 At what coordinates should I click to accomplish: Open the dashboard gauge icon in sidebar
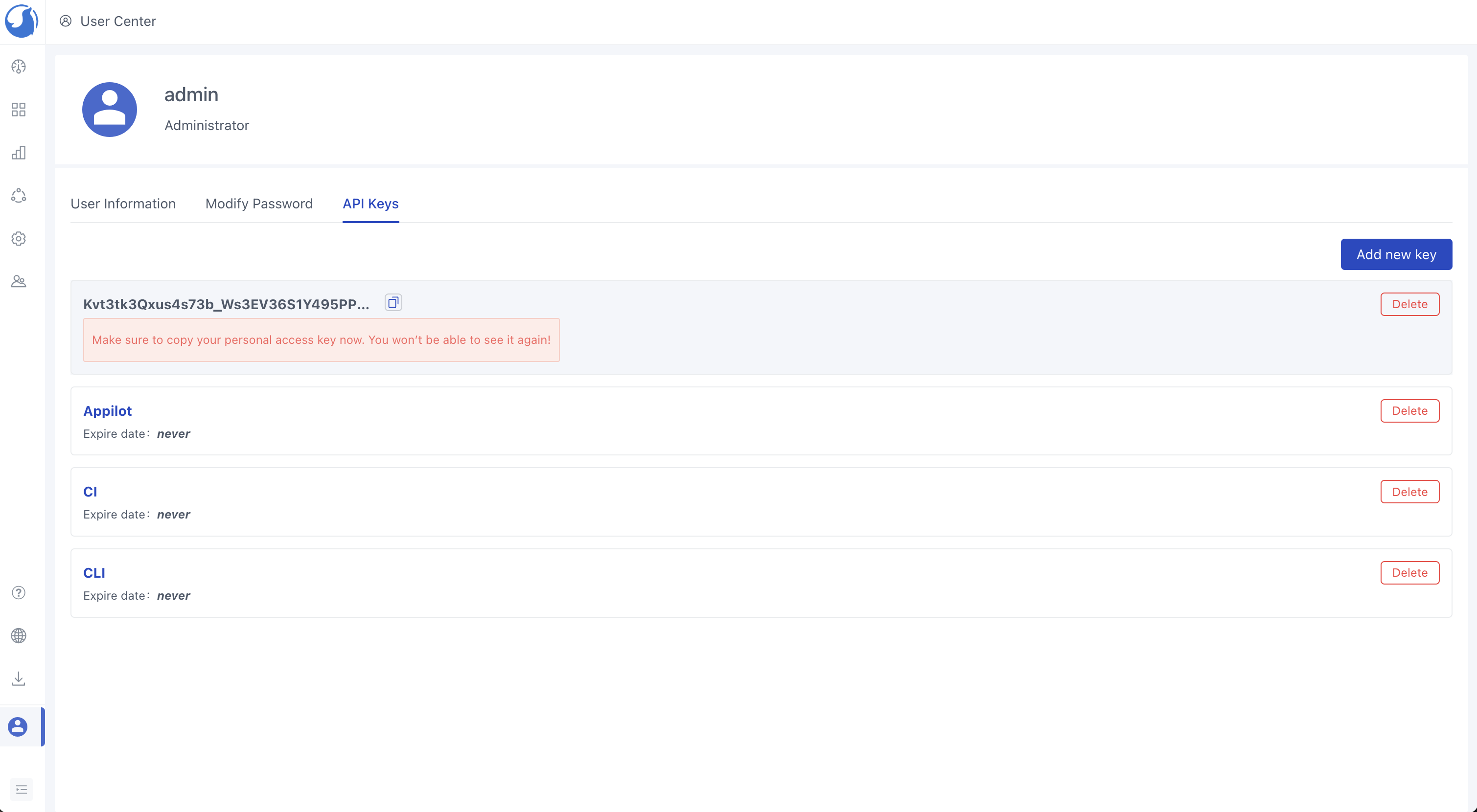[18, 67]
